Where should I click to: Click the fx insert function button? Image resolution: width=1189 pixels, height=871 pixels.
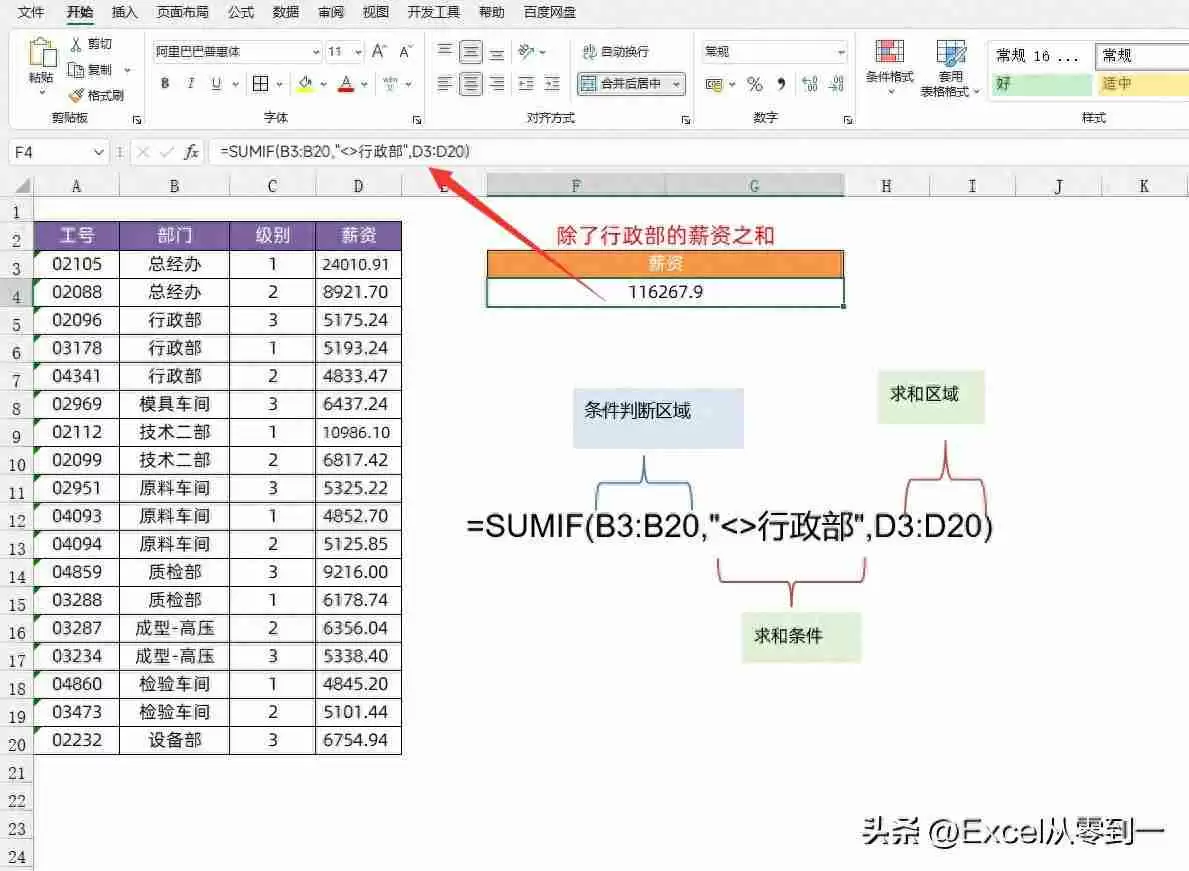pyautogui.click(x=193, y=151)
